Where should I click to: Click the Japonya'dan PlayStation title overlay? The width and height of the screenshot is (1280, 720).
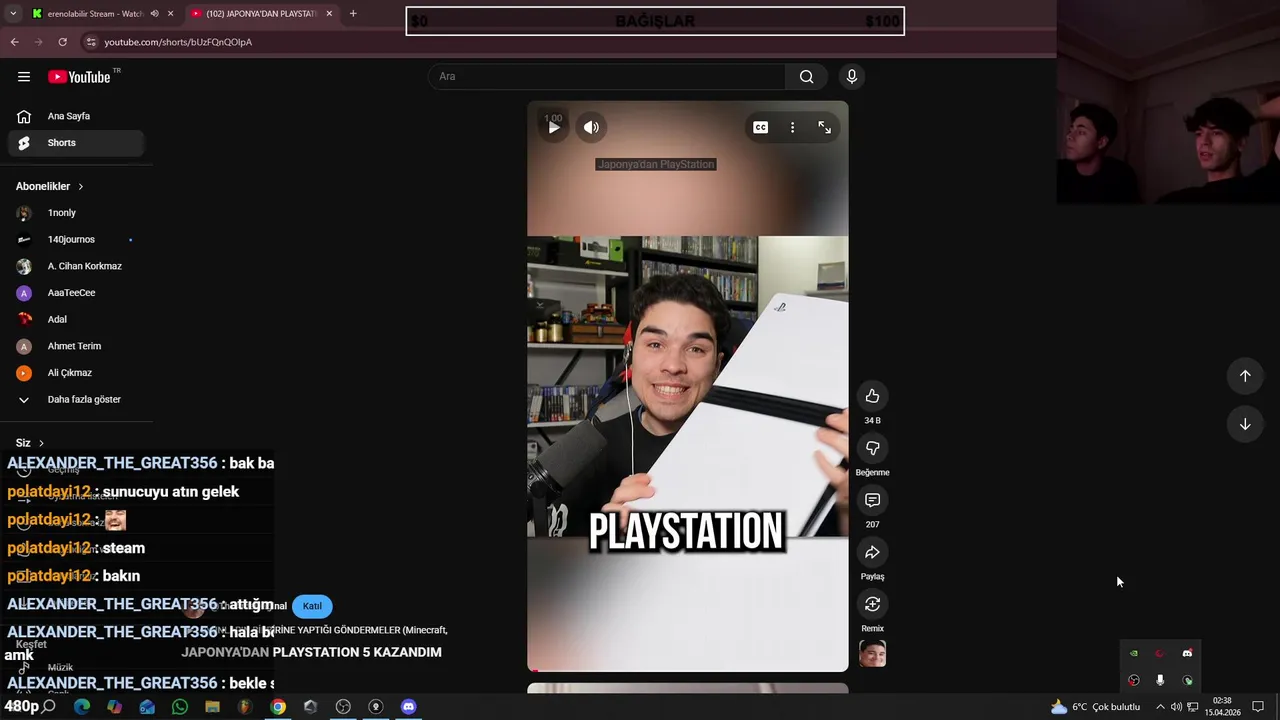click(x=656, y=164)
